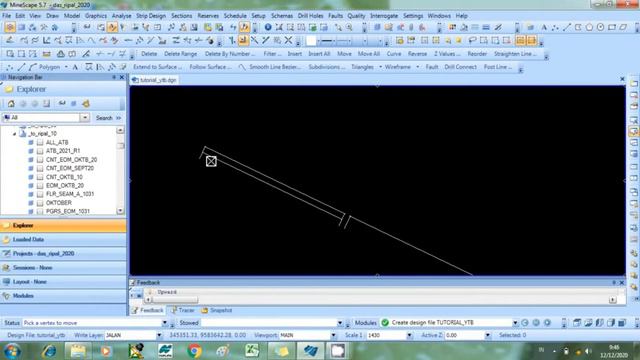This screenshot has height=360, width=640.
Task: Click the Extend to Surface button
Action: coord(157,67)
